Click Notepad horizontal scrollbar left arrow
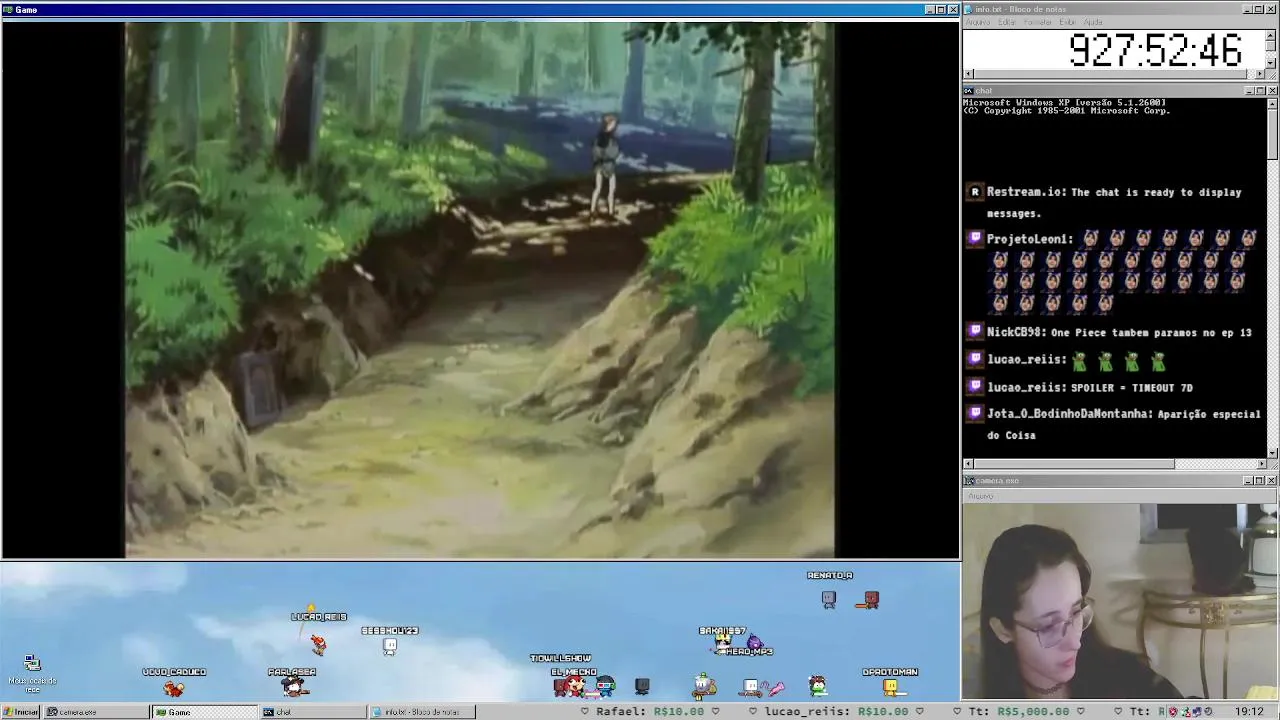This screenshot has height=720, width=1280. 968,74
